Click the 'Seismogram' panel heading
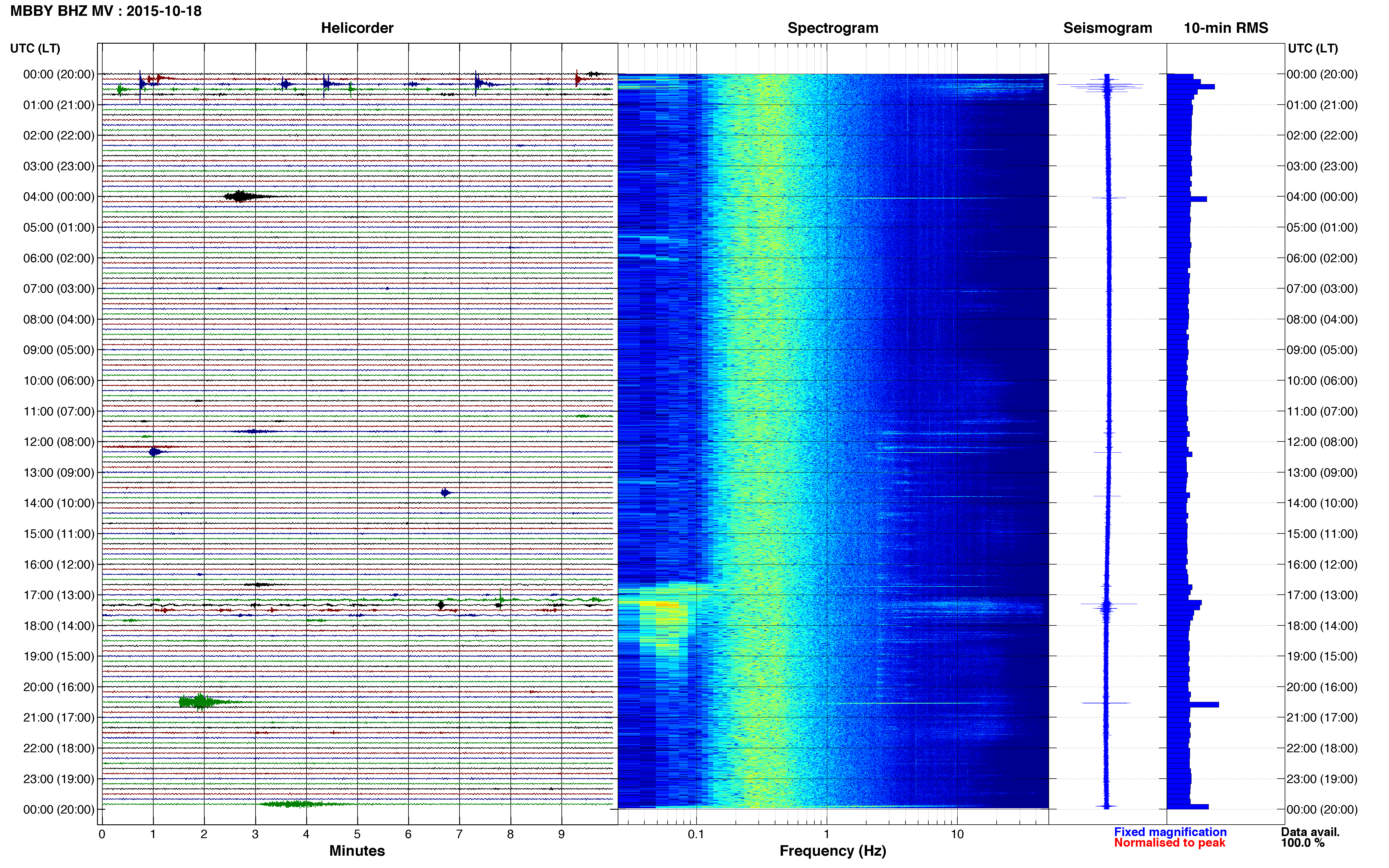Image resolution: width=1389 pixels, height=868 pixels. (x=1108, y=28)
